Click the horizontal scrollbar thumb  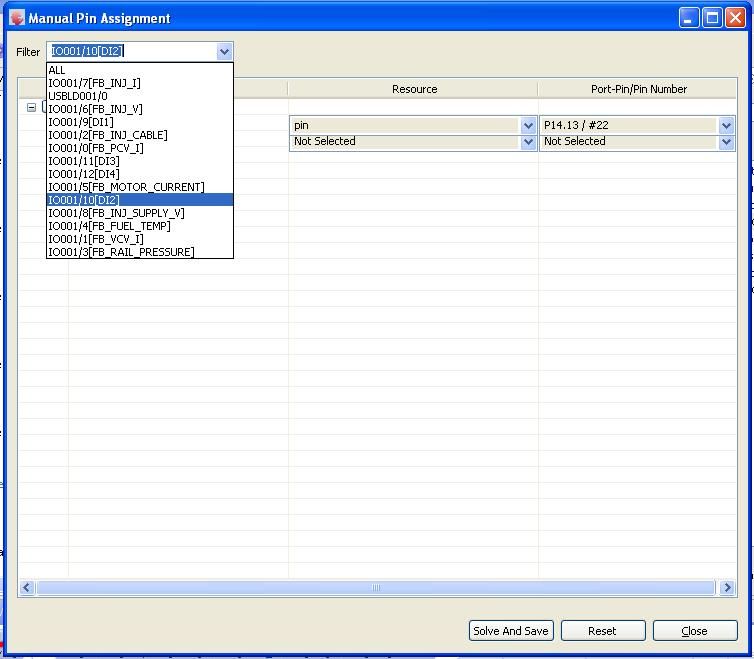(376, 587)
